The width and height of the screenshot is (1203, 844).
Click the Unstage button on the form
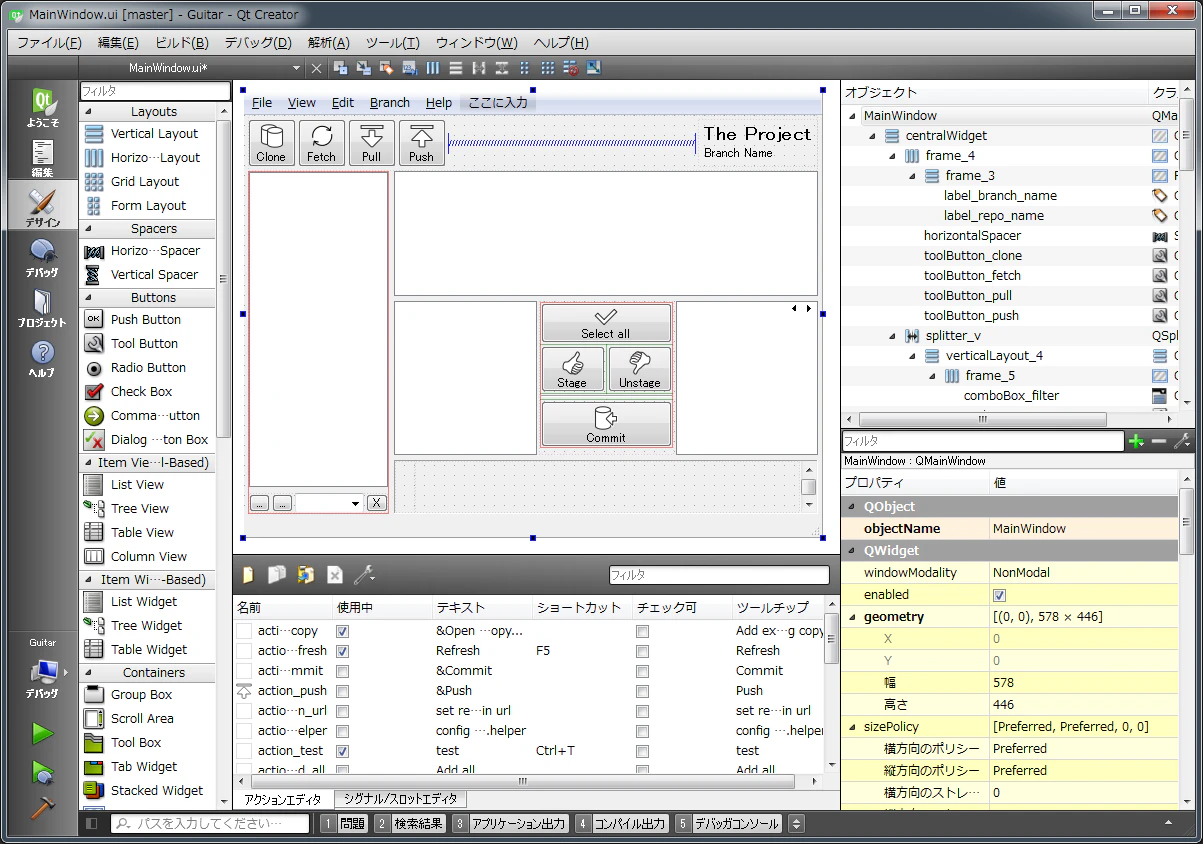coord(640,370)
